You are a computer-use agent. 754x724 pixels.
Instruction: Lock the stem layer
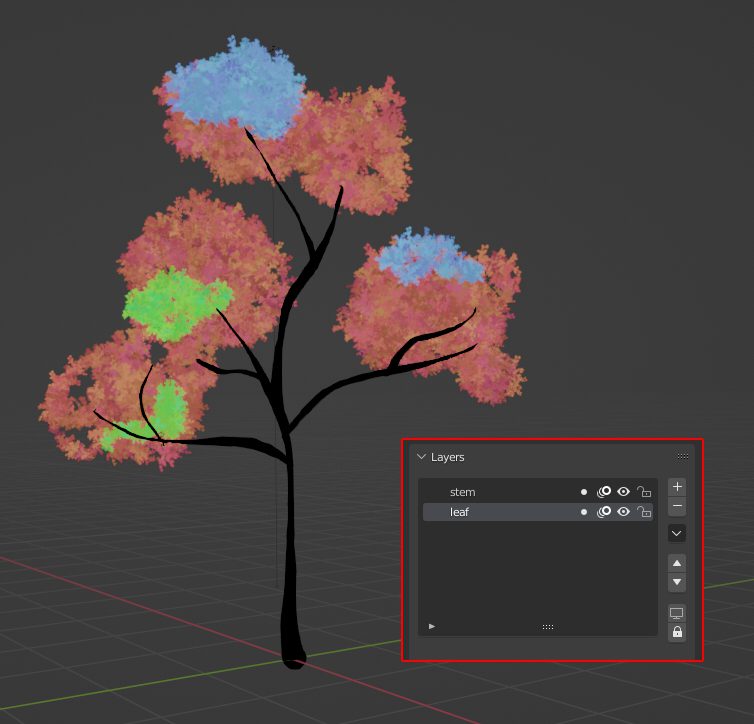tap(644, 492)
